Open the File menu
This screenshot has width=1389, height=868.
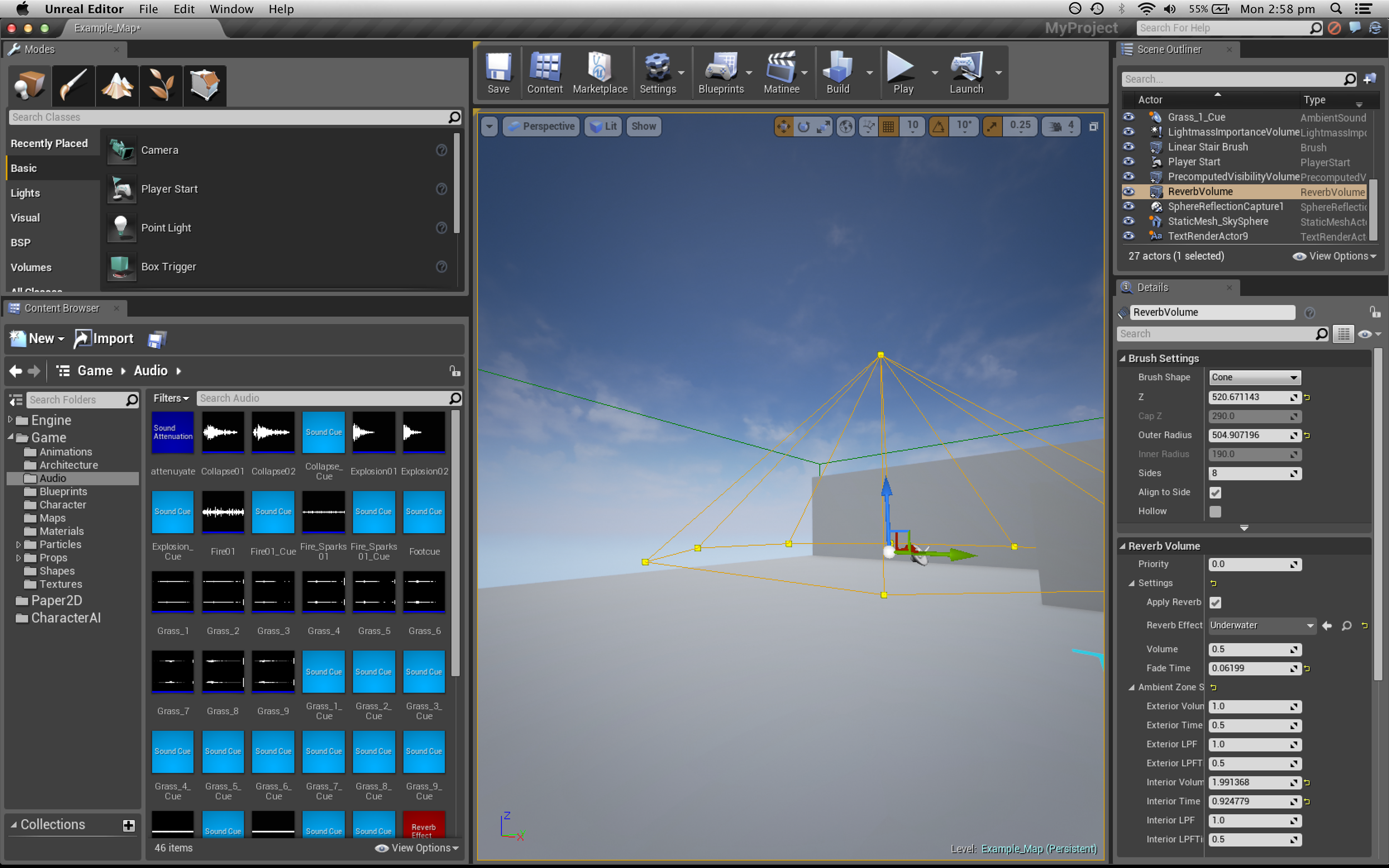(148, 9)
